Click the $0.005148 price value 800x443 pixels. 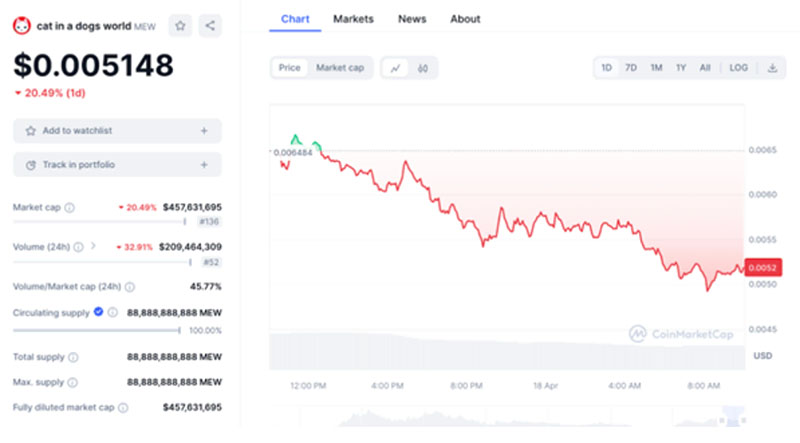[93, 65]
